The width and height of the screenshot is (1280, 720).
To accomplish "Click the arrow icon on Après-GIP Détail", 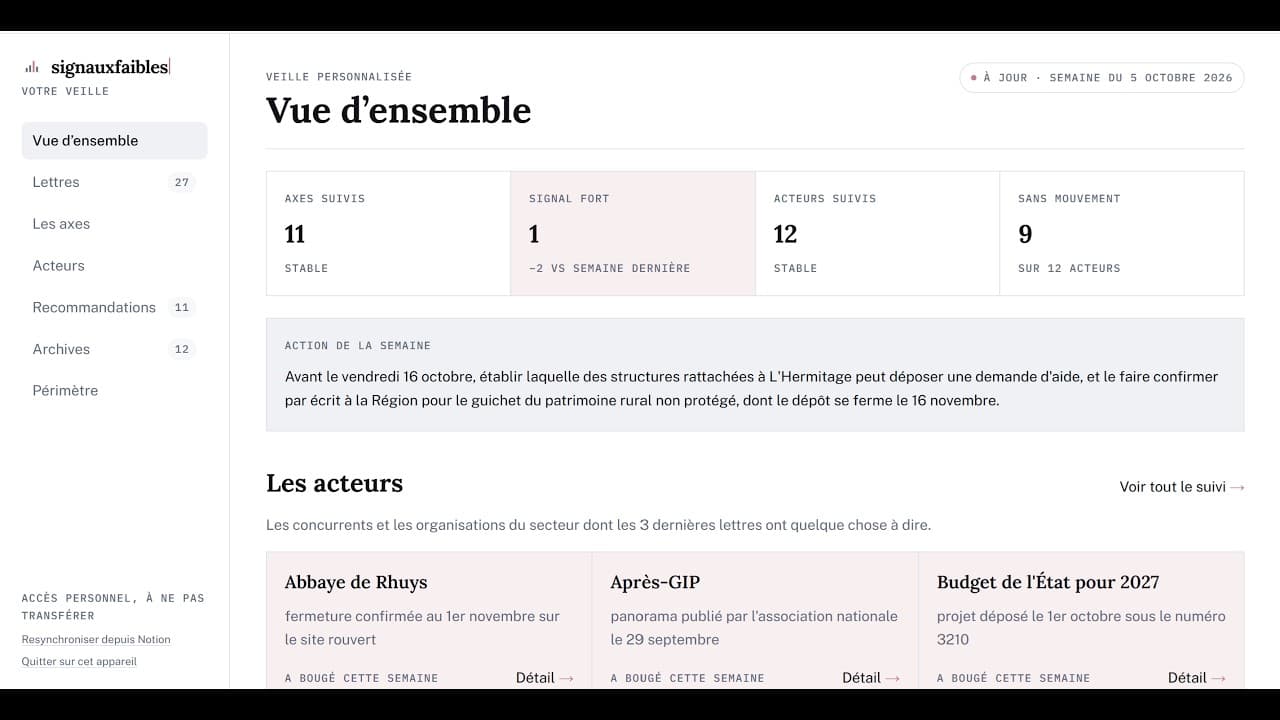I will [x=892, y=678].
